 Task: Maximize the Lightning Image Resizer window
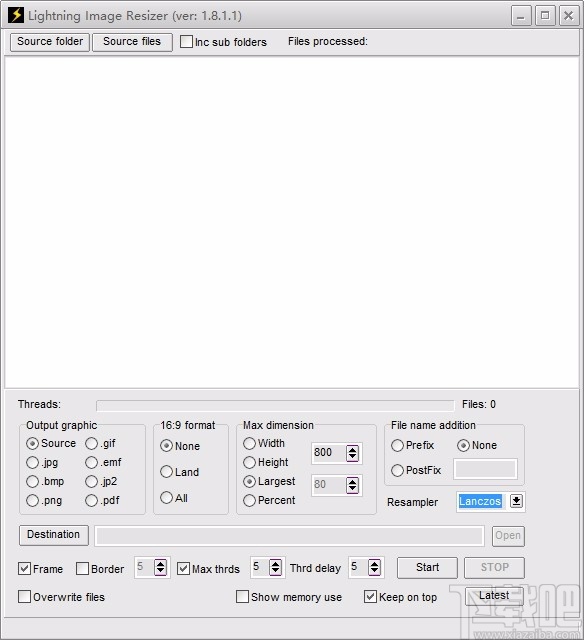click(x=545, y=16)
